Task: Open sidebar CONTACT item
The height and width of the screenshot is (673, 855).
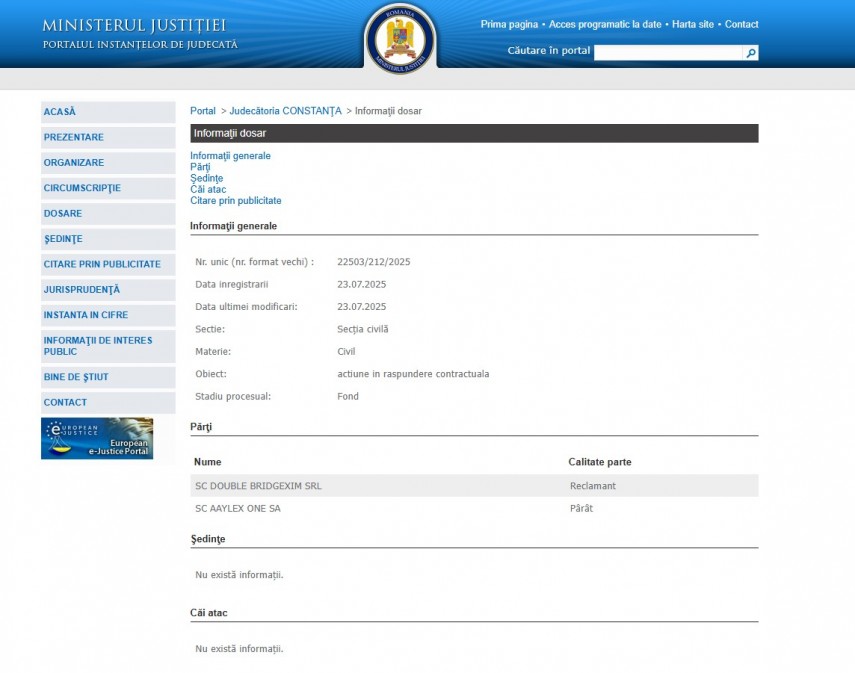Action: [x=108, y=402]
